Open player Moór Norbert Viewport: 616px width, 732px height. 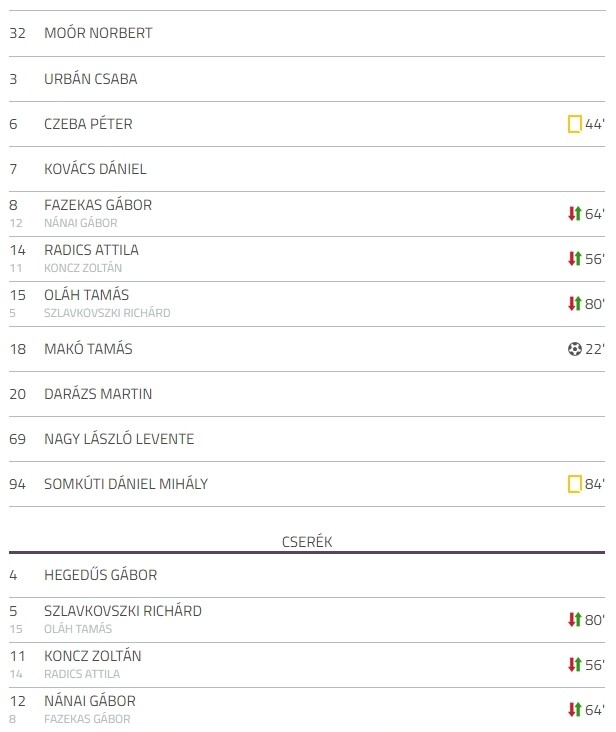[98, 33]
